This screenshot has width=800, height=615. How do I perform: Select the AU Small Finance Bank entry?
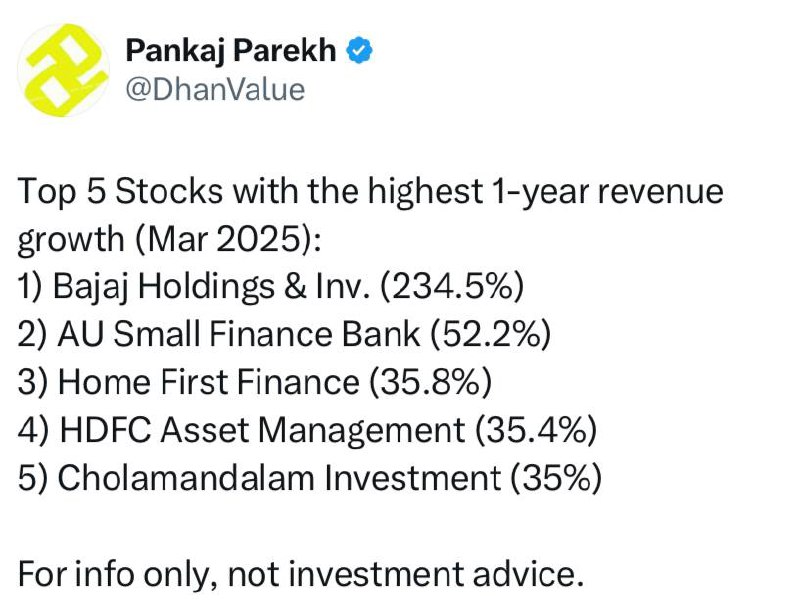(x=284, y=334)
